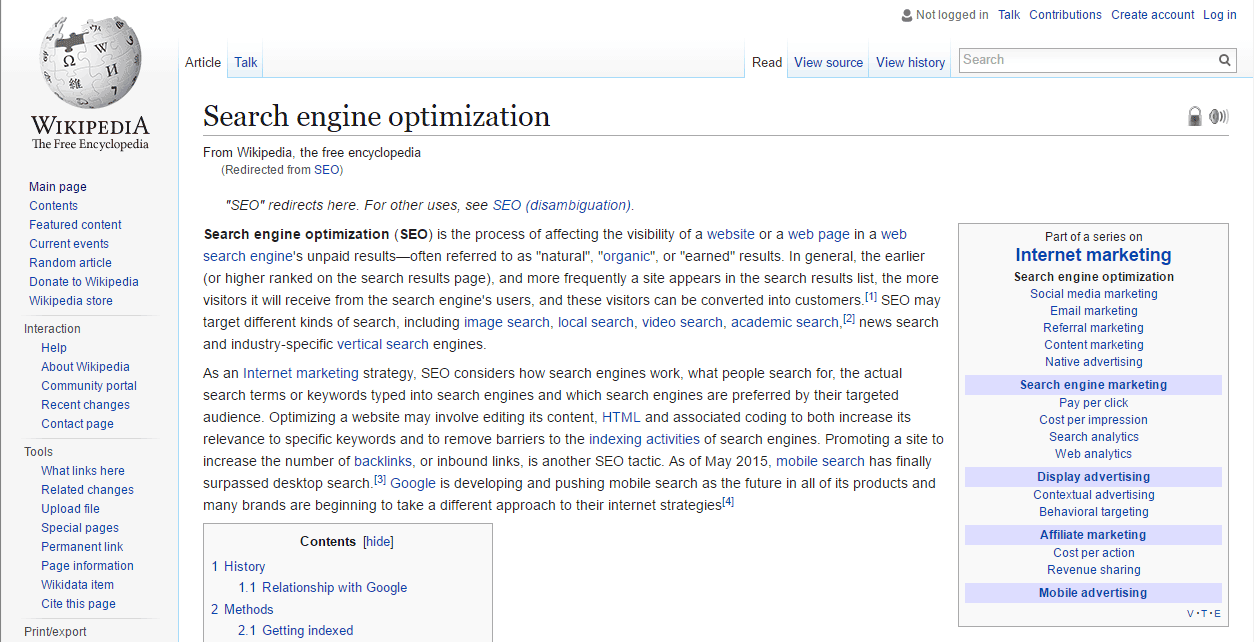Open Wikidata item link
Viewport: 1254px width, 642px height.
point(77,585)
